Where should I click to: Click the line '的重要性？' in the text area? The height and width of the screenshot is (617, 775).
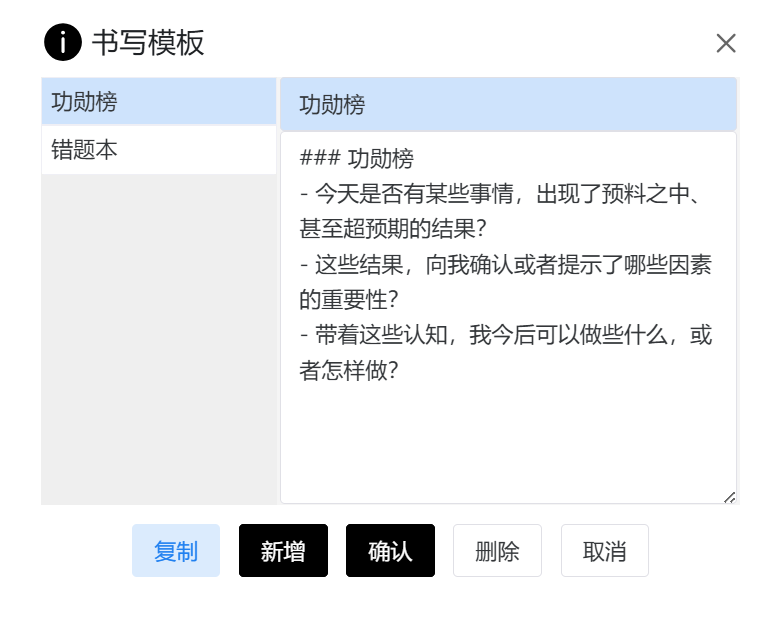tap(349, 299)
